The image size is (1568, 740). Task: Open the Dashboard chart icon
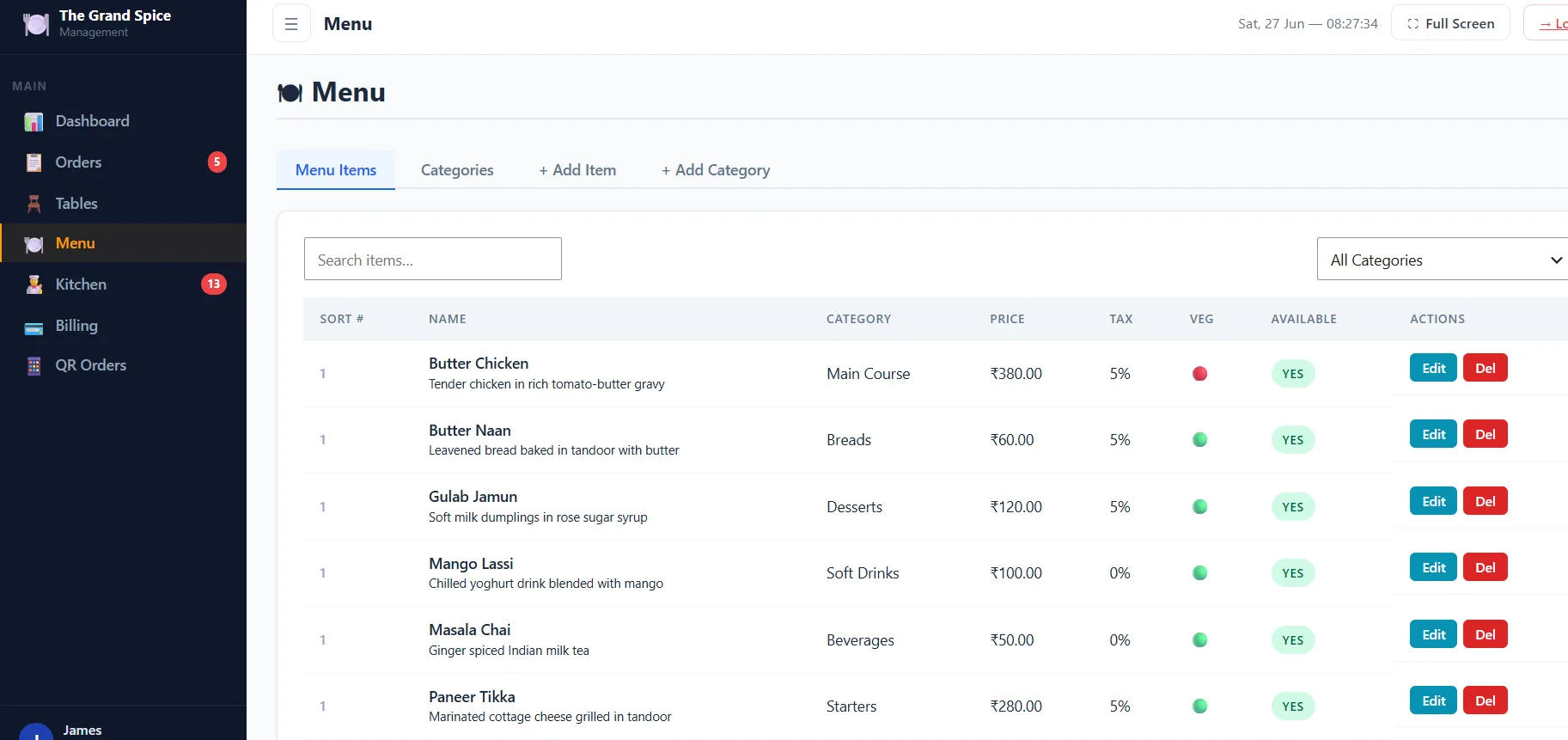tap(34, 122)
